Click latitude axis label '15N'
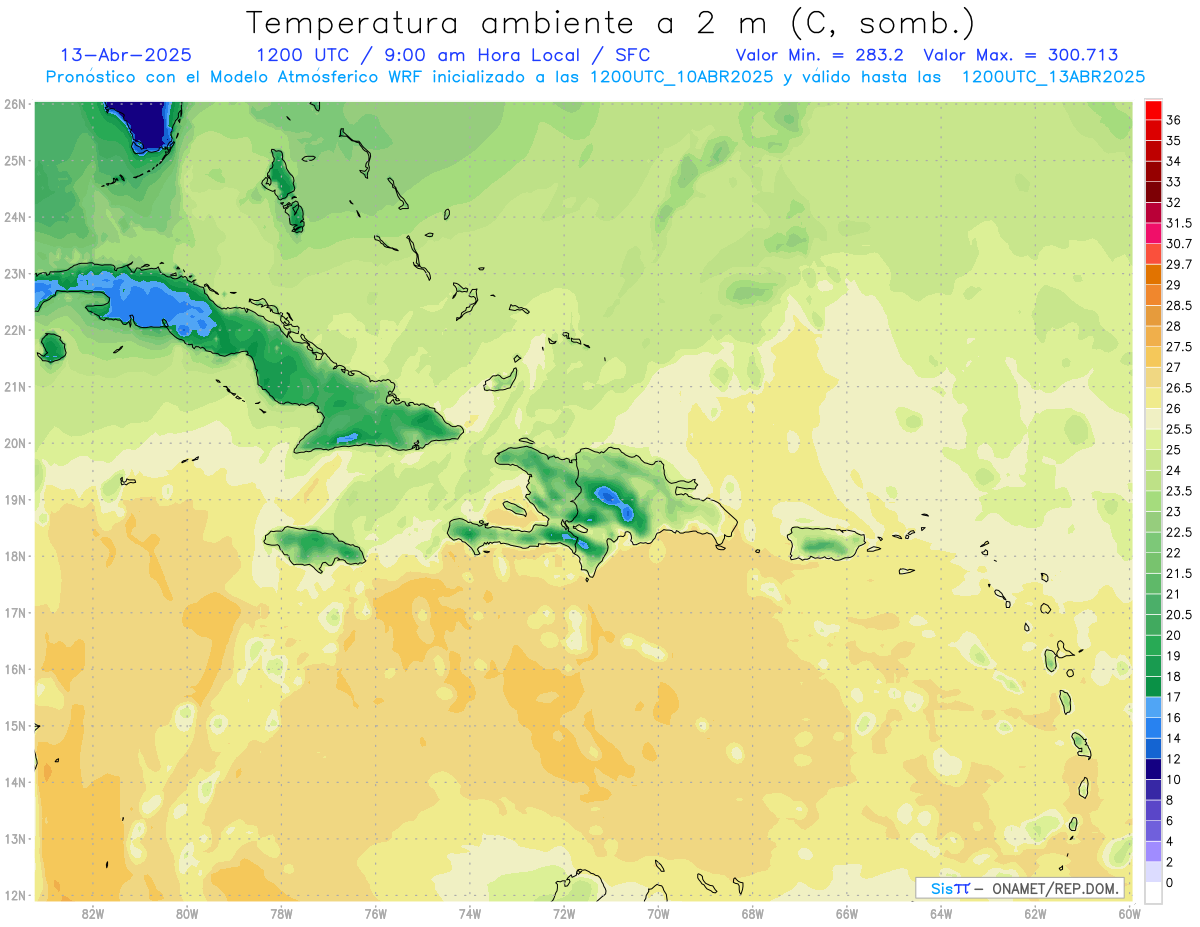The image size is (1200, 927). coord(15,725)
